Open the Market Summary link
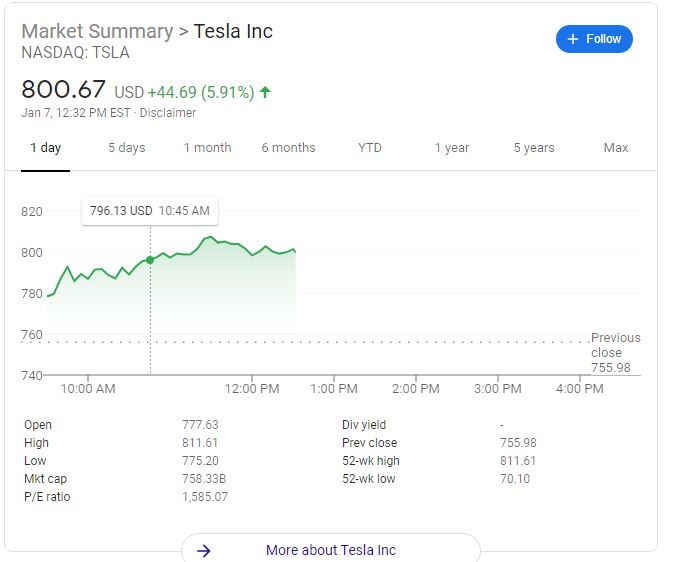The width and height of the screenshot is (676, 562). 97,31
